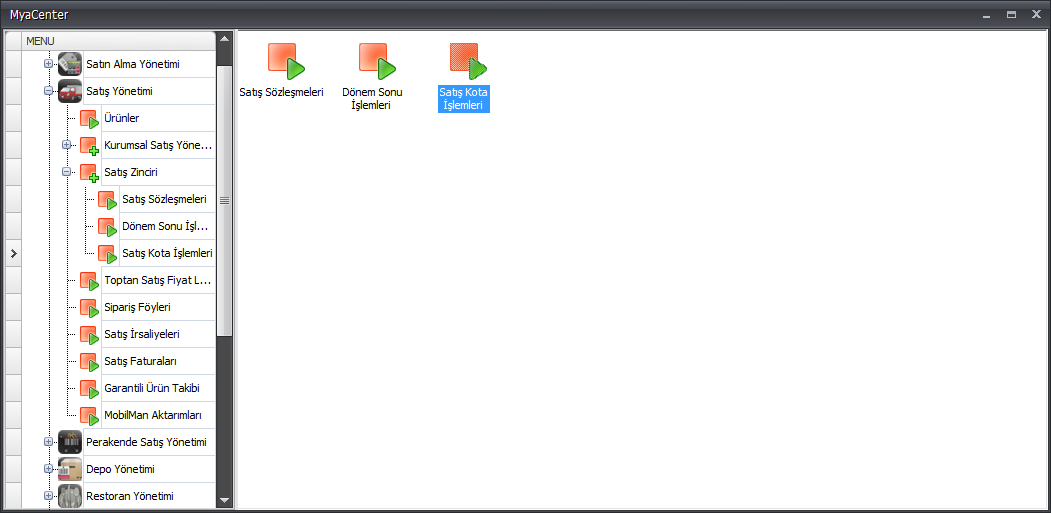Click the Restoran Yönetimi module icon
This screenshot has width=1051, height=513.
click(x=70, y=496)
